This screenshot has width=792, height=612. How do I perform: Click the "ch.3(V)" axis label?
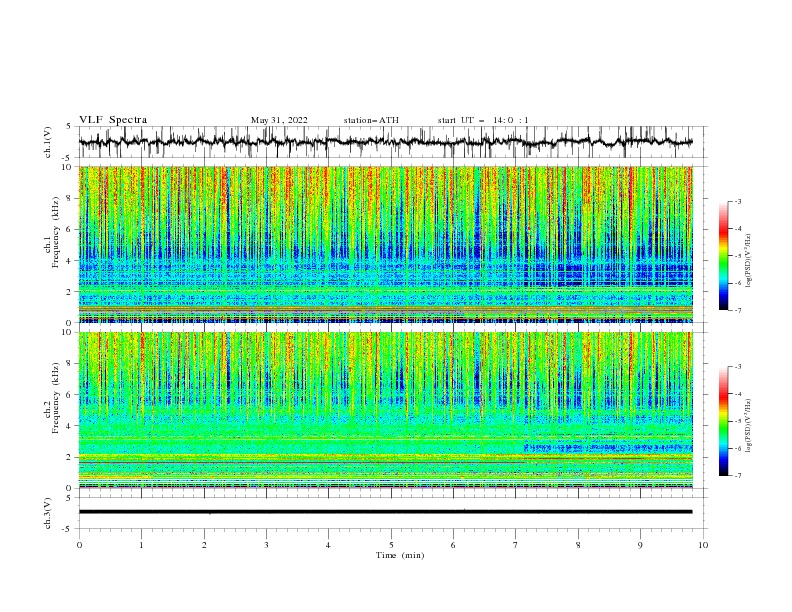tap(48, 513)
